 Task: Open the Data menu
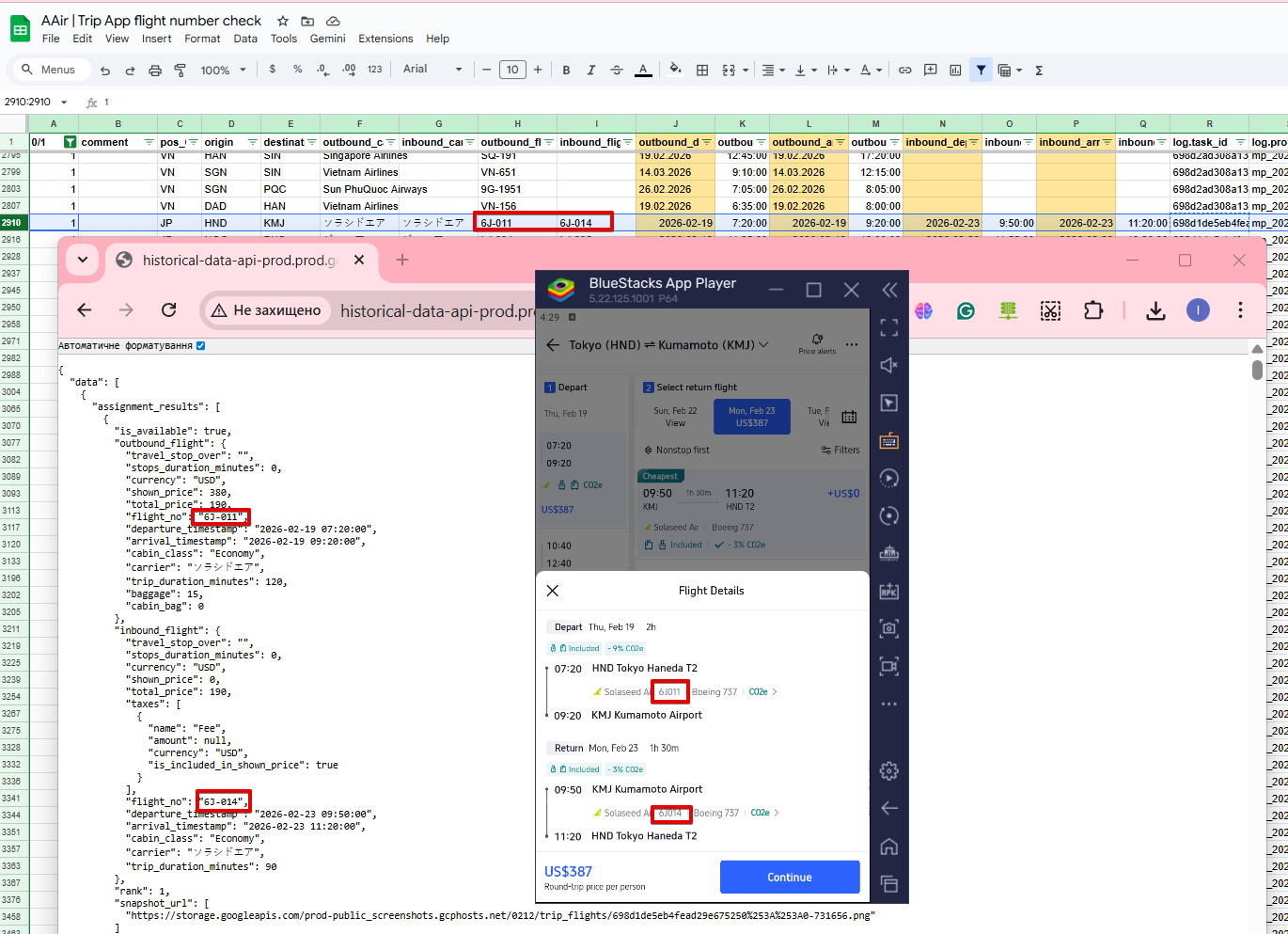(x=245, y=39)
